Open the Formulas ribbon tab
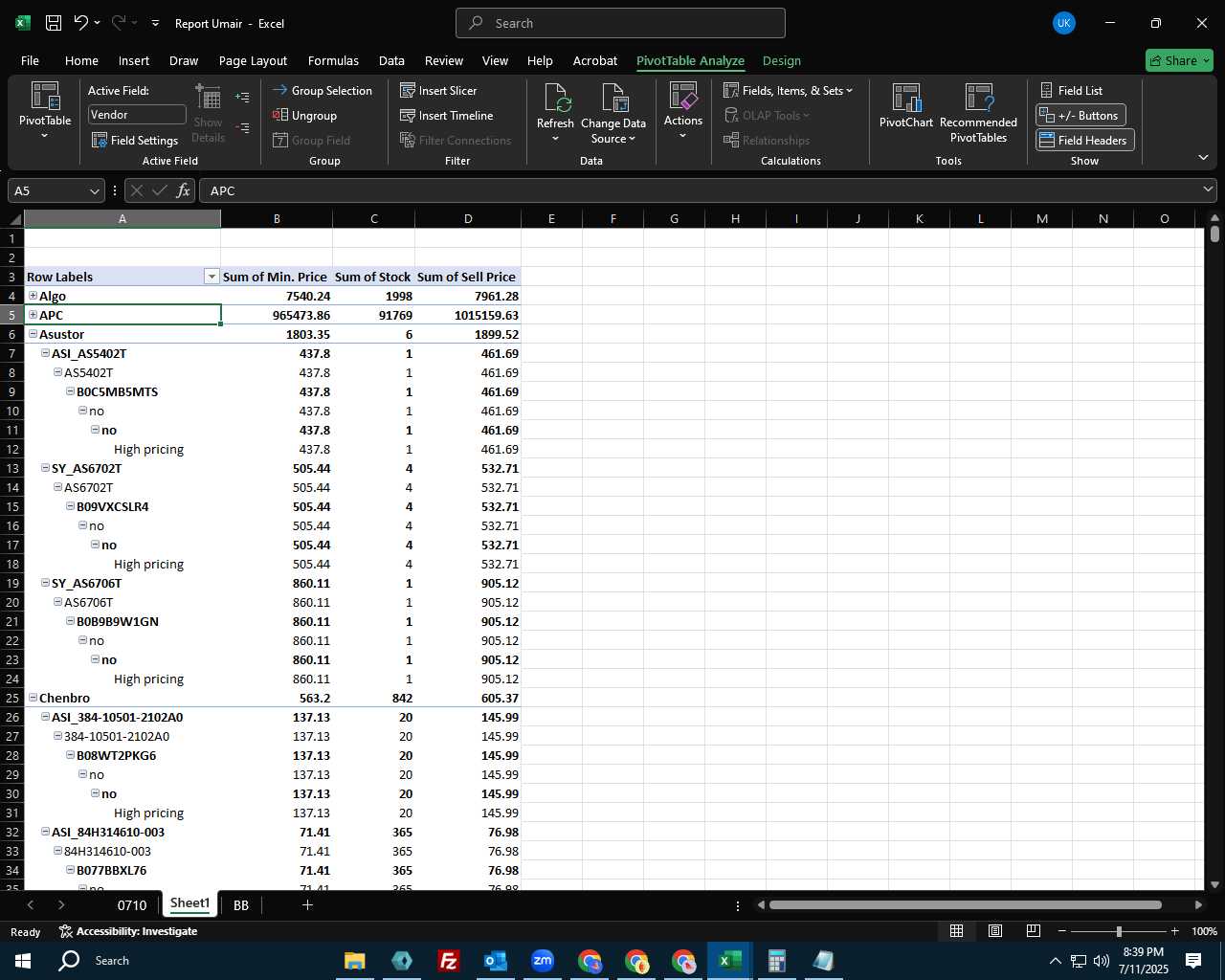 tap(333, 60)
